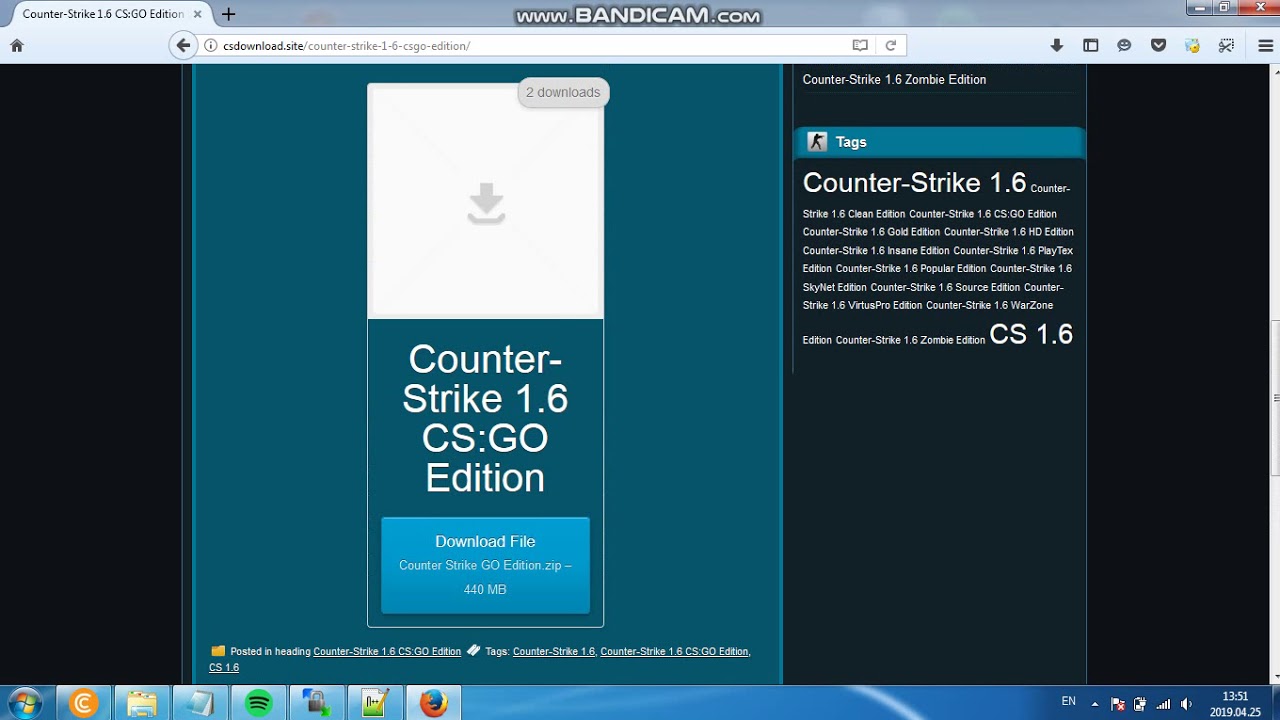The width and height of the screenshot is (1280, 720).
Task: Open Counter-Strike 1.6 Source Edition tag
Action: 945,287
